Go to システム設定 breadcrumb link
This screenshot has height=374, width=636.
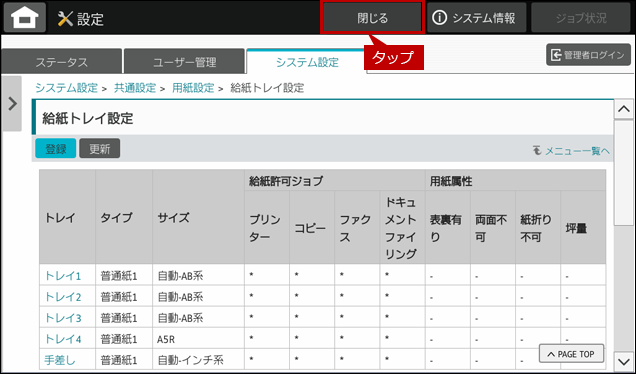66,88
